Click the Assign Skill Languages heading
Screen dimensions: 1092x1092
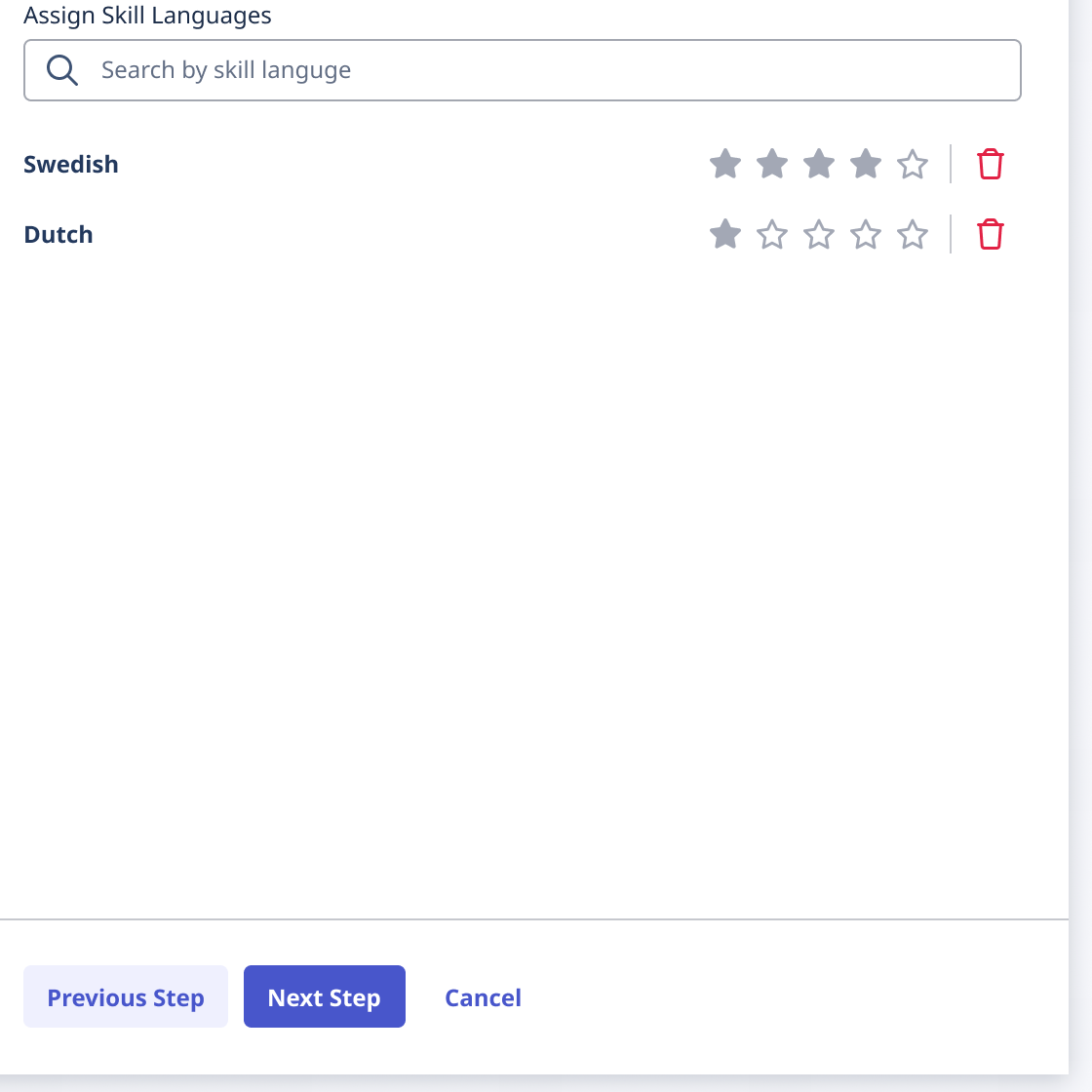tap(147, 16)
